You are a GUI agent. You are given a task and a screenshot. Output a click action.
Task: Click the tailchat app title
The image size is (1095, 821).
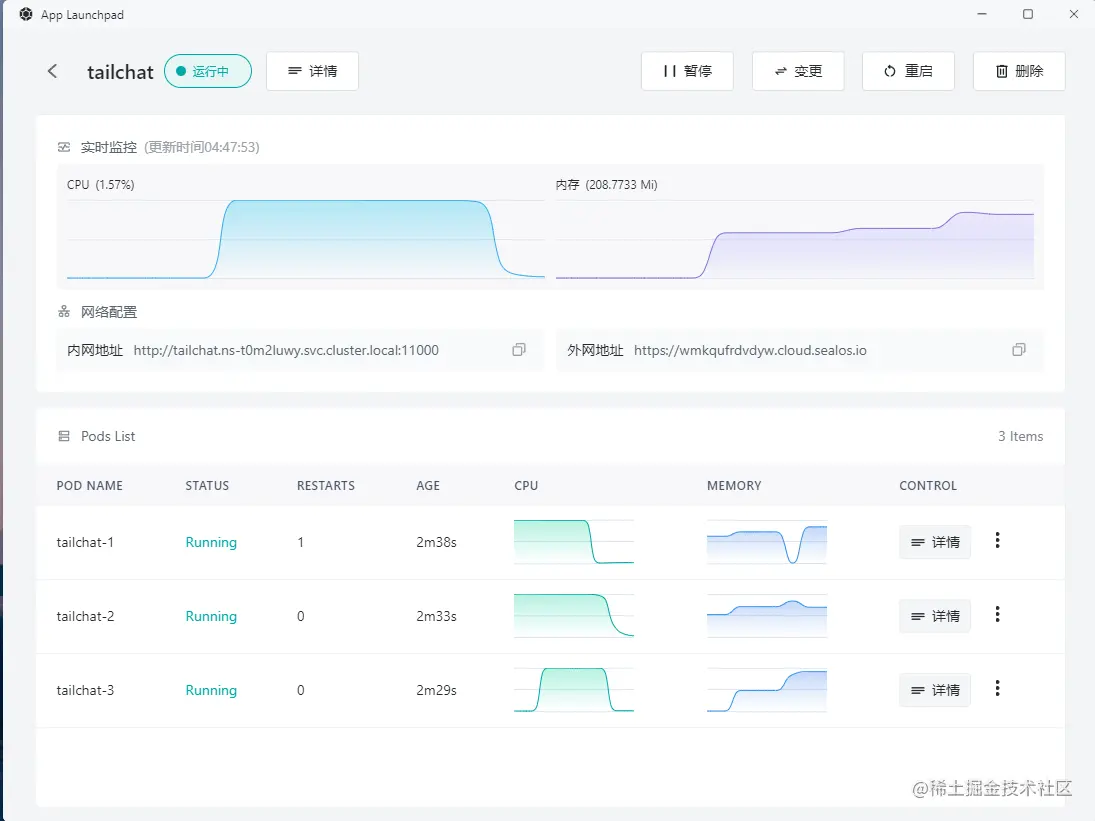click(120, 72)
